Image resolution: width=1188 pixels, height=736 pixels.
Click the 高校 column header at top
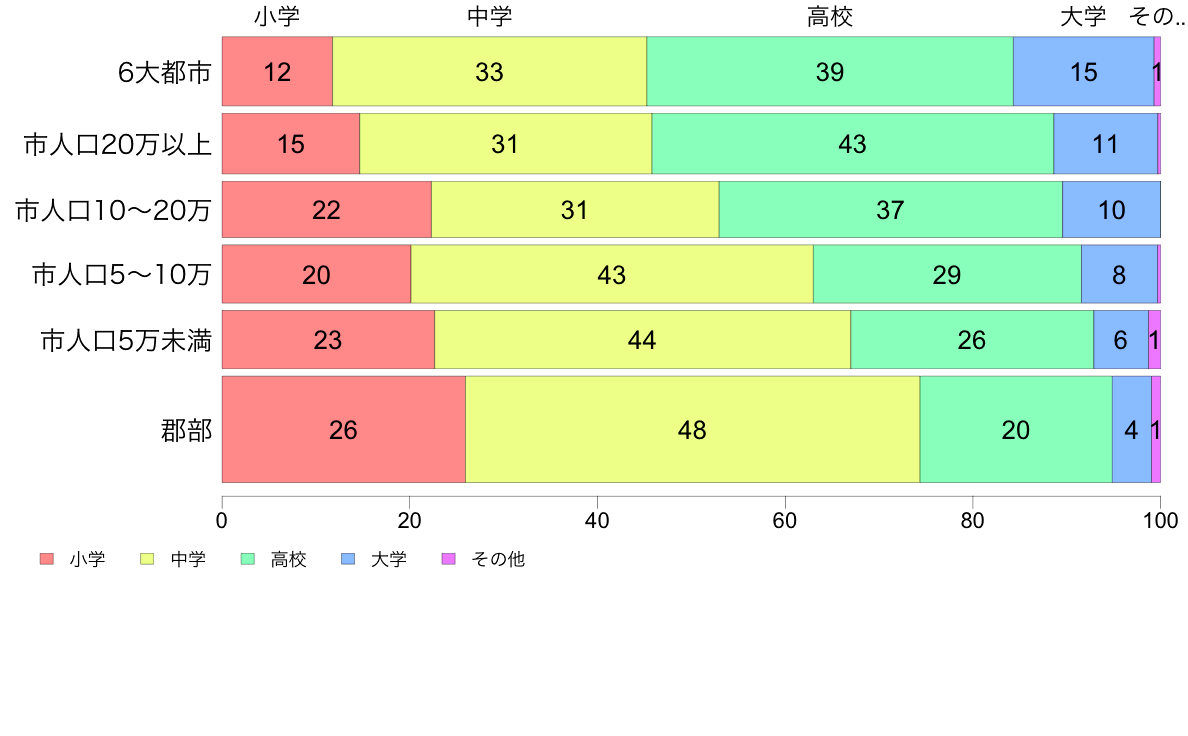(830, 17)
